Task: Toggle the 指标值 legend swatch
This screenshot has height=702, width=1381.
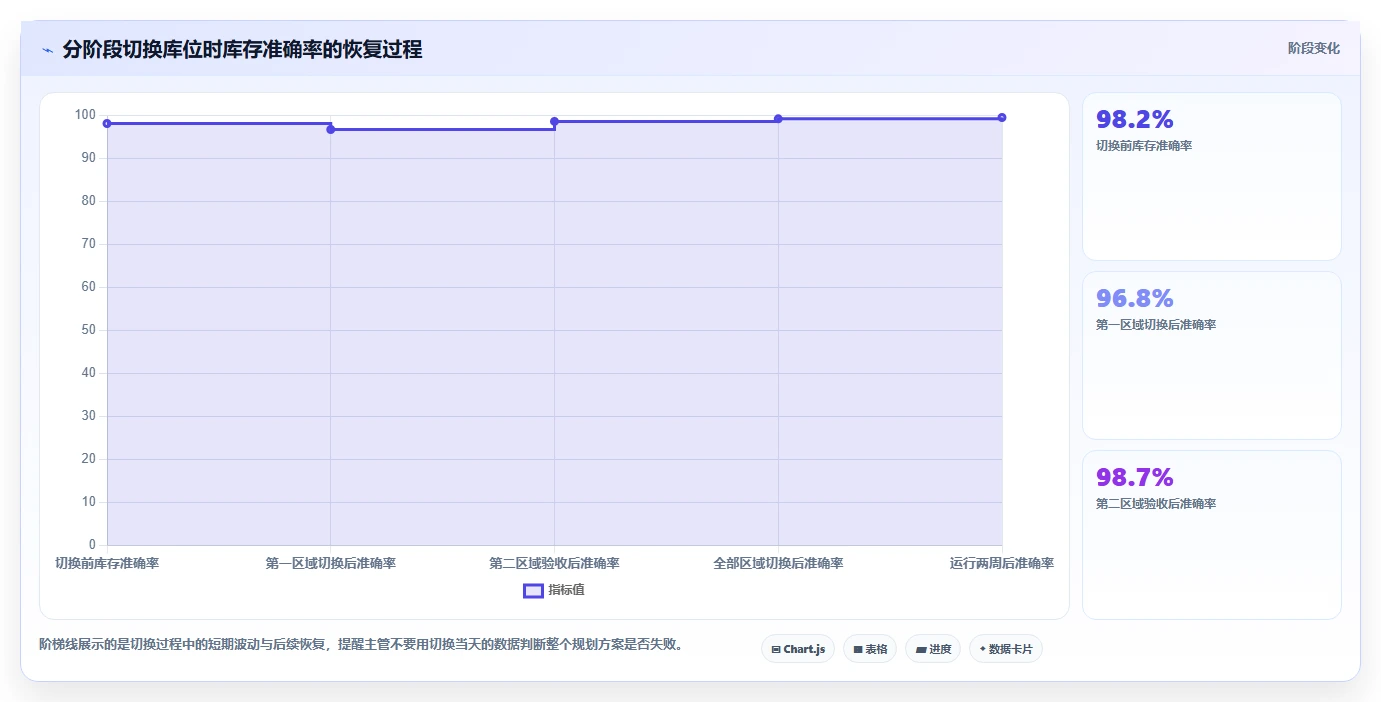Action: (x=533, y=590)
